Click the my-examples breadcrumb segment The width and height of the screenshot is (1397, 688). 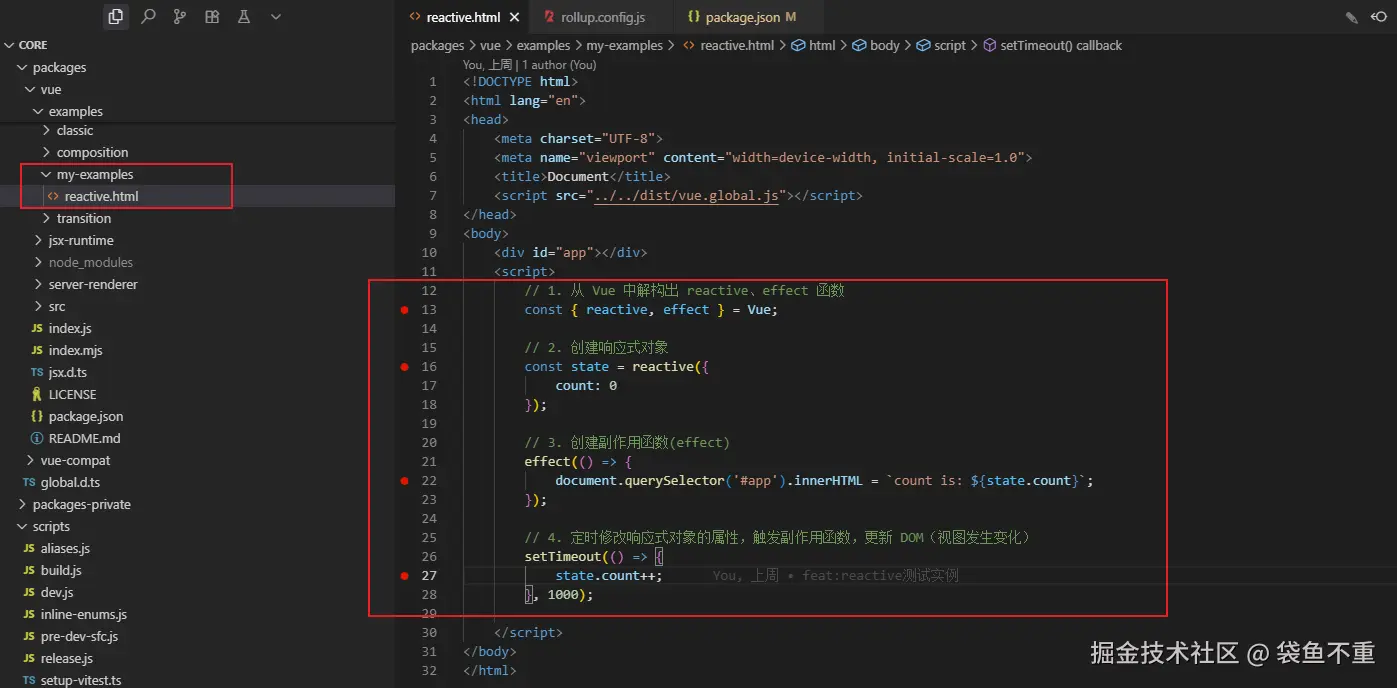click(x=624, y=46)
